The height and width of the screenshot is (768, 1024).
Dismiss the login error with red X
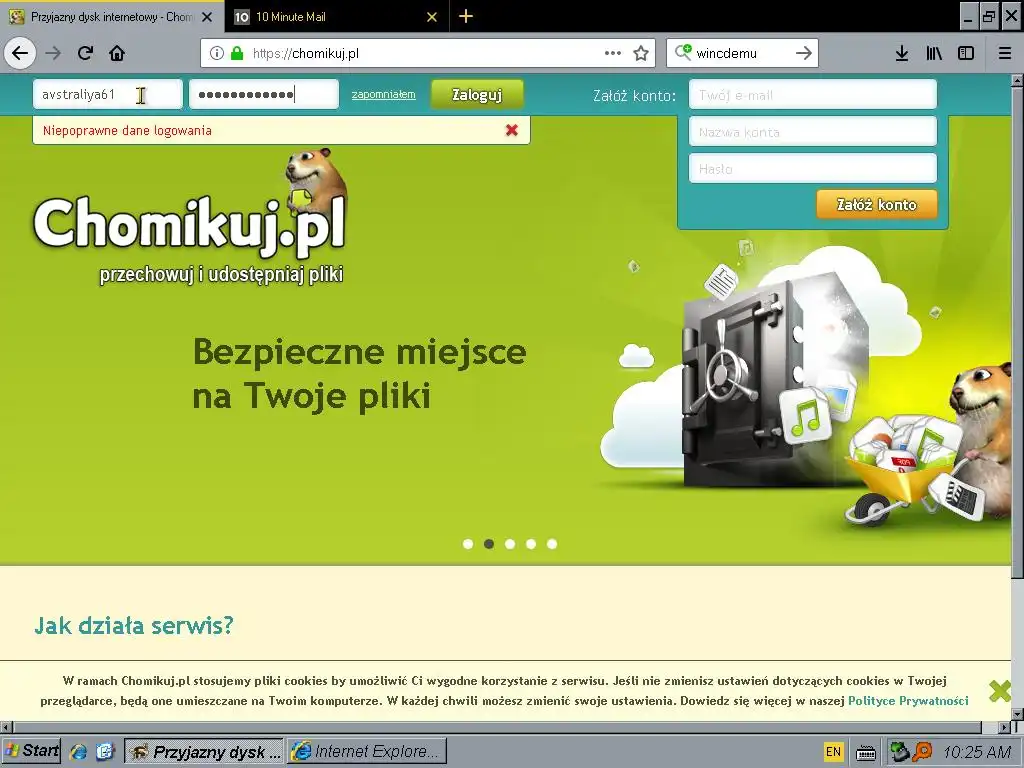point(512,130)
